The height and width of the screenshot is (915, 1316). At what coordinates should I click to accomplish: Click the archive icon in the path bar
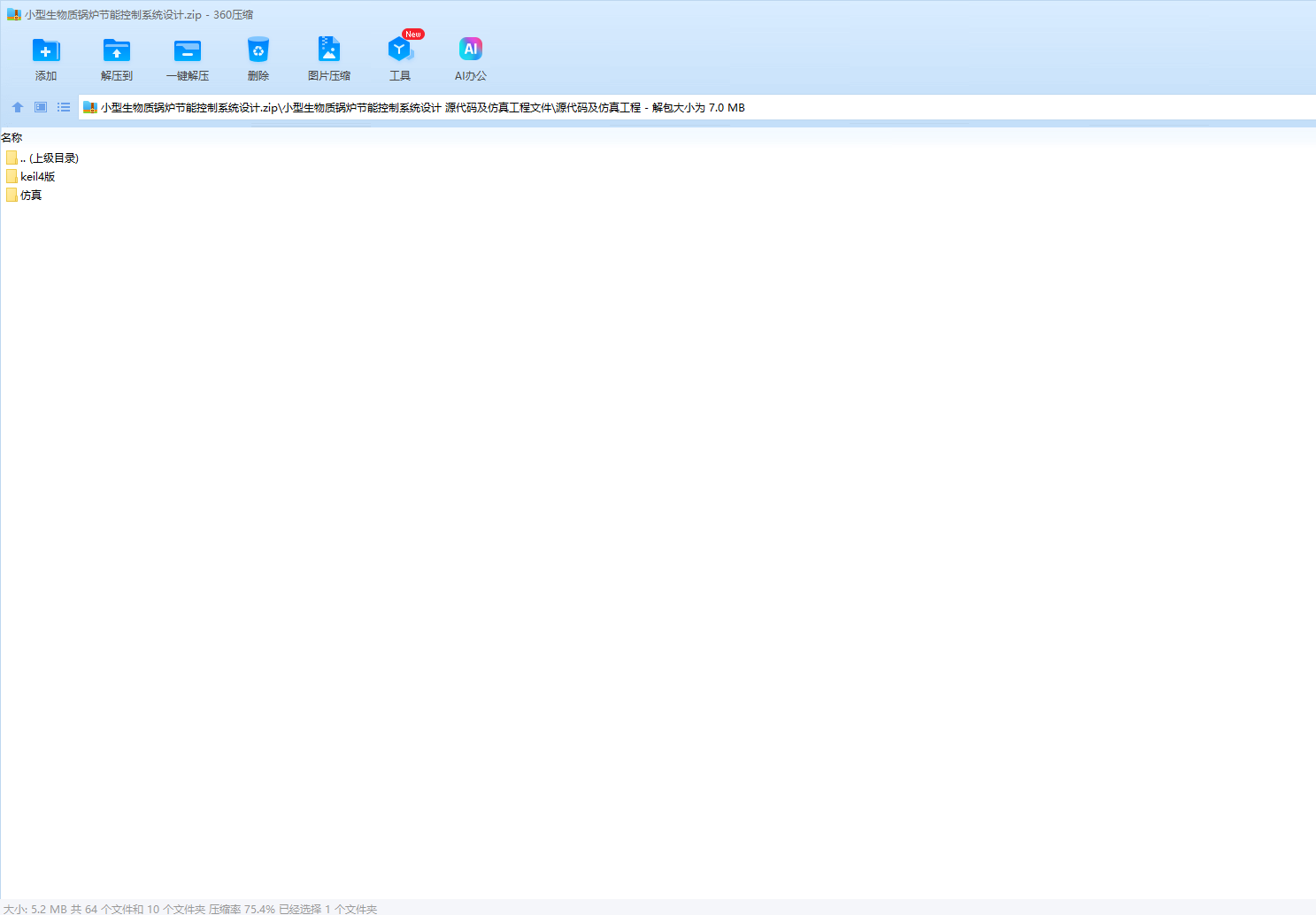point(89,108)
